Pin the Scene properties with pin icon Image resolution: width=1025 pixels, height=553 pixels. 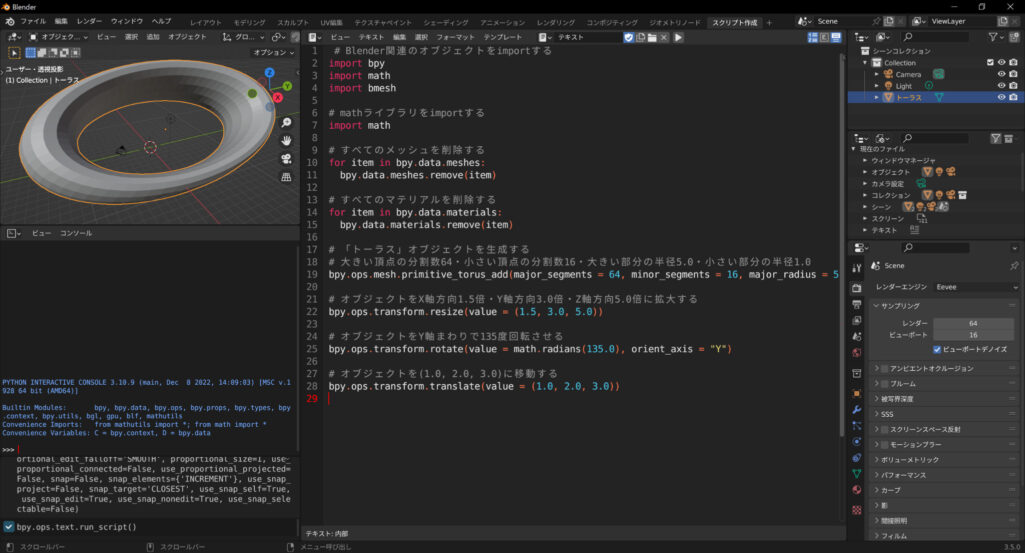[1014, 265]
